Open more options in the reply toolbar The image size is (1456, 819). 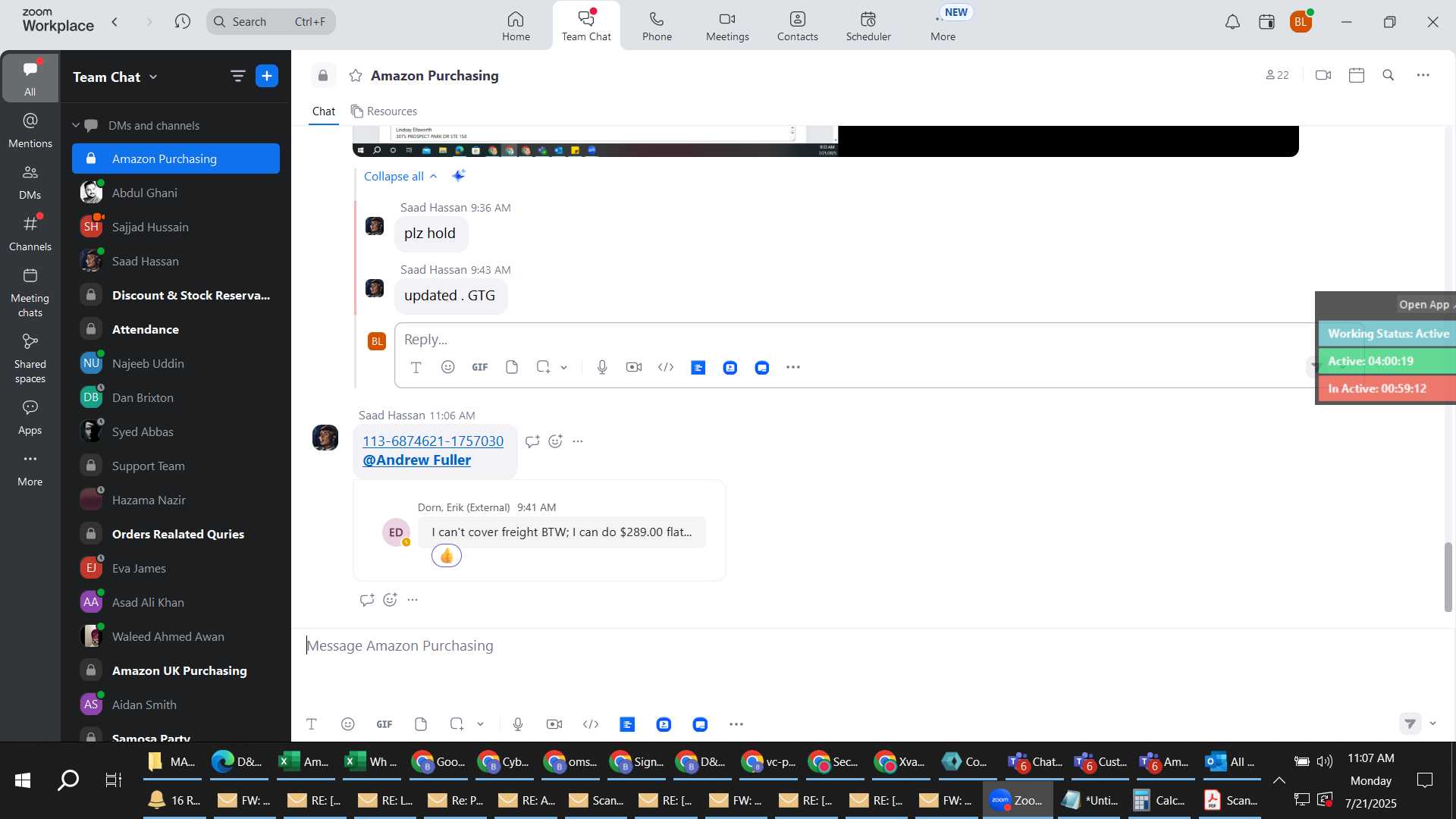click(x=793, y=367)
